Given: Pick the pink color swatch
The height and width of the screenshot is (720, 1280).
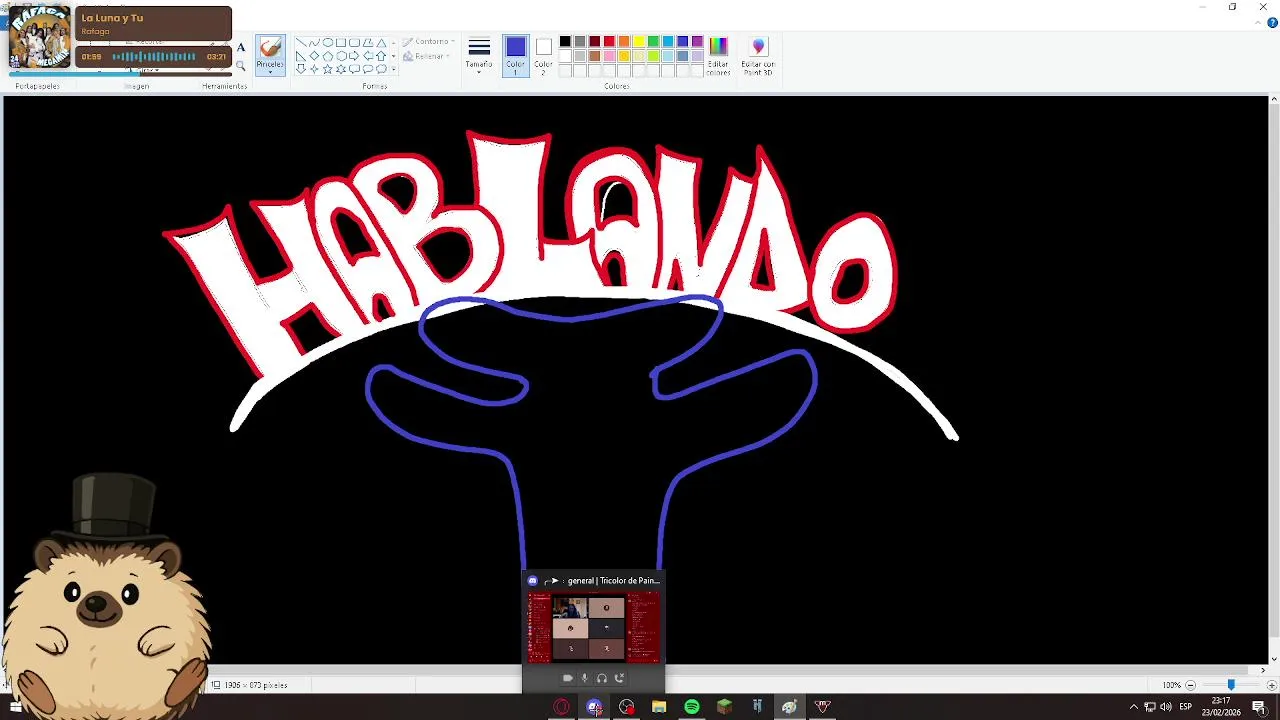Looking at the screenshot, I should 609,56.
